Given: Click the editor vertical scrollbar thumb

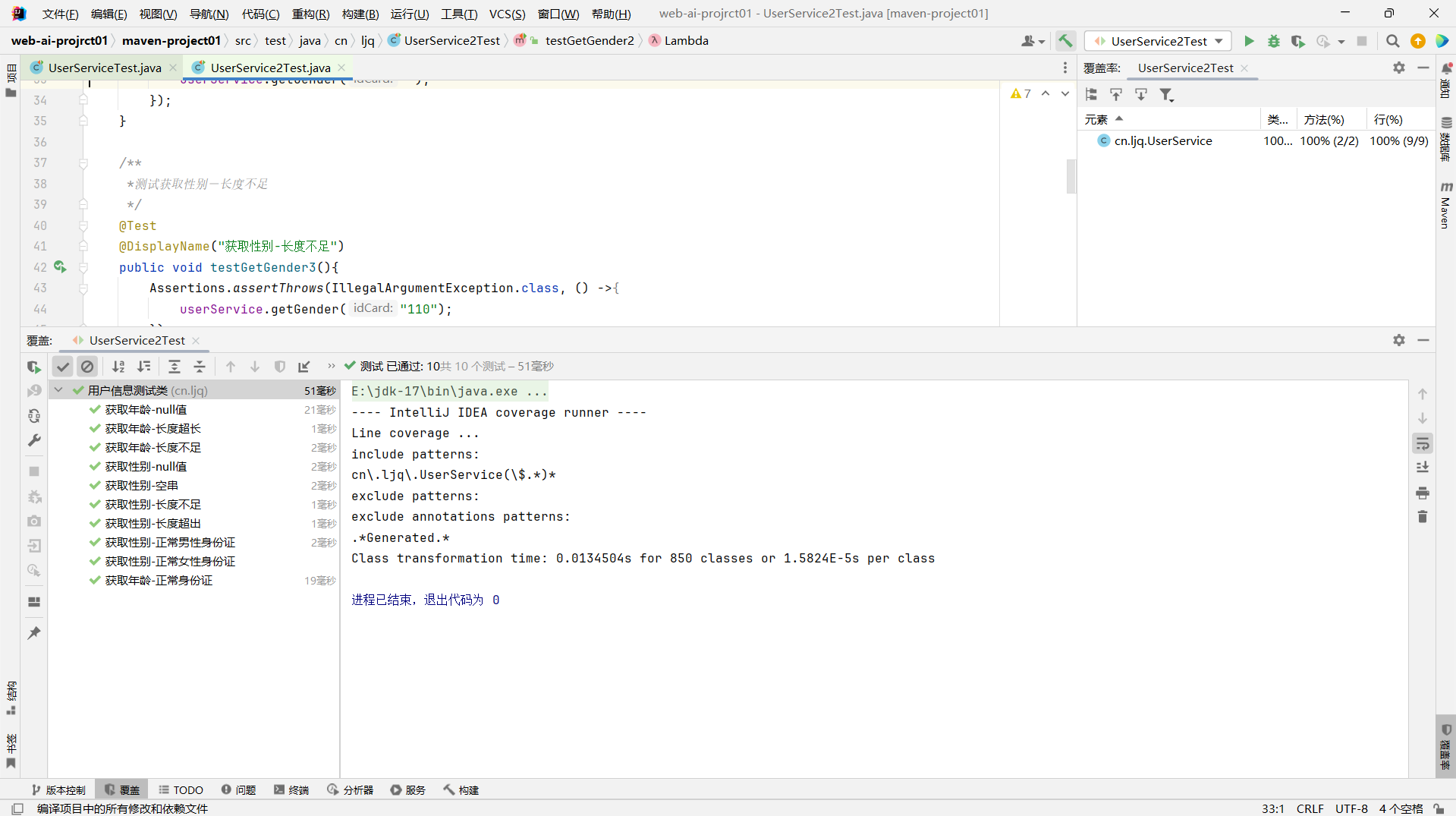Looking at the screenshot, I should click(x=1071, y=176).
